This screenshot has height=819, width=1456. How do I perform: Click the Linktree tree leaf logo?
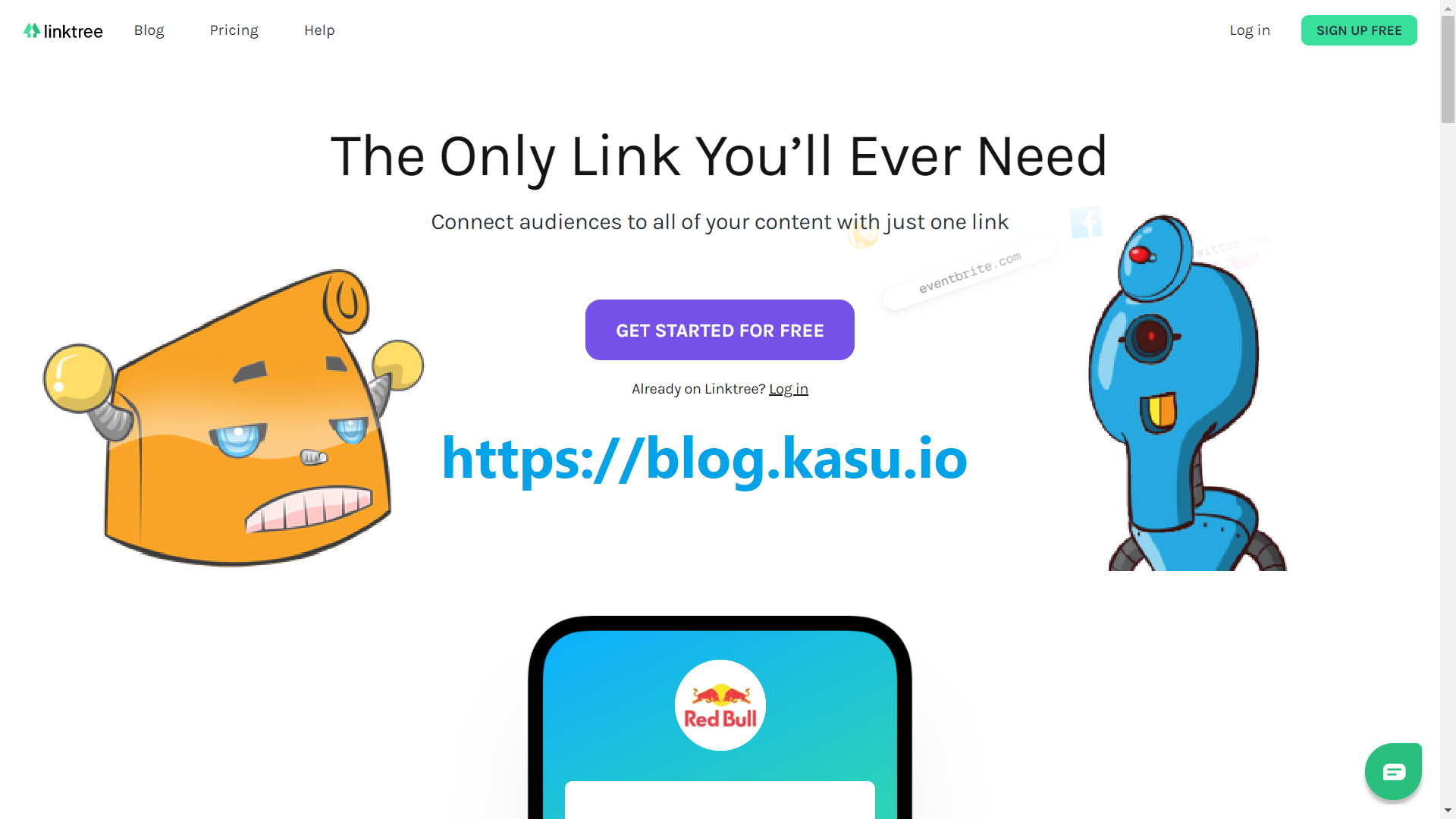(x=32, y=30)
